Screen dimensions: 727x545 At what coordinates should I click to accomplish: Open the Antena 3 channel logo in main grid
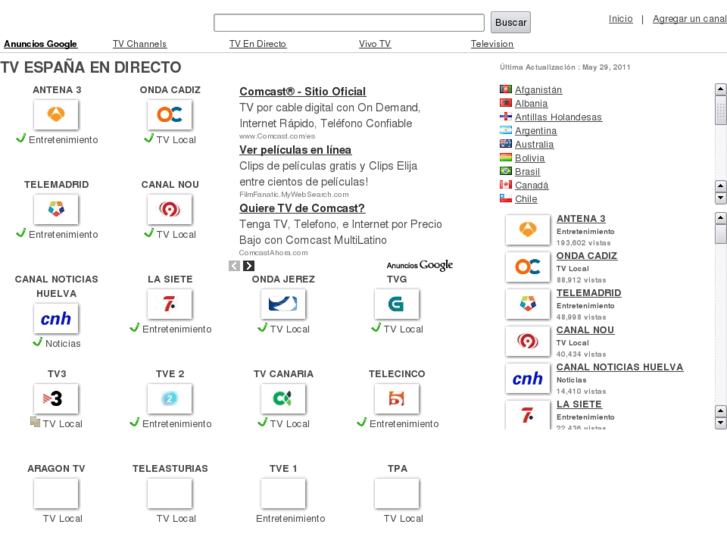point(56,115)
